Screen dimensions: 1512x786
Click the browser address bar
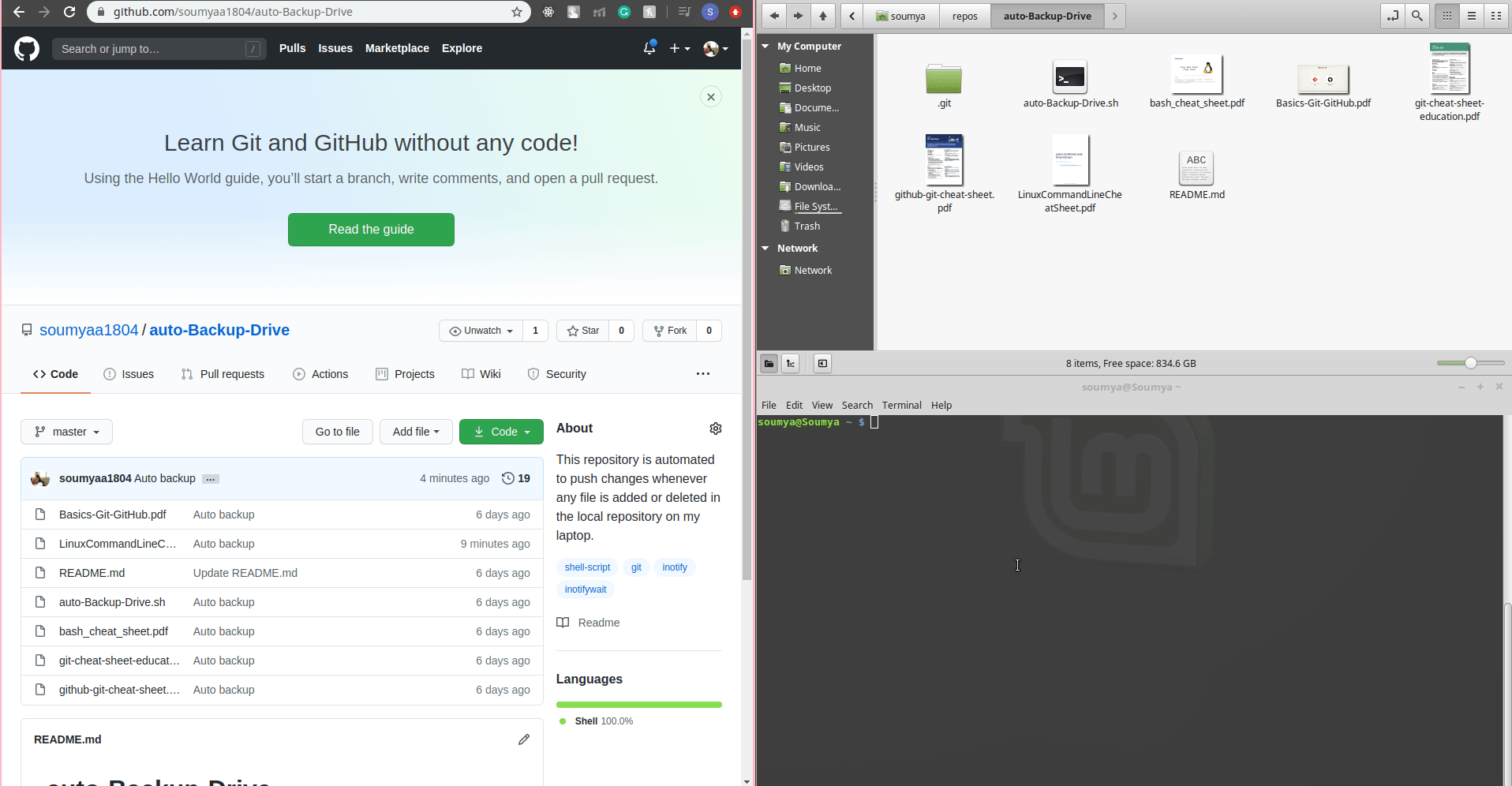(308, 12)
